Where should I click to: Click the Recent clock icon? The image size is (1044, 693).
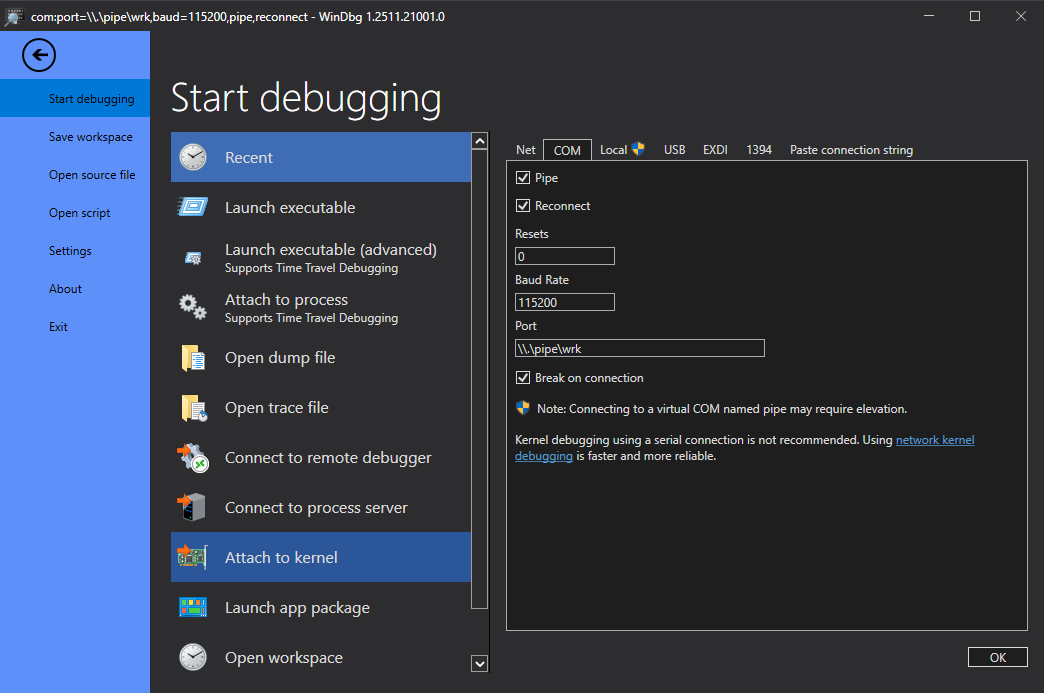(x=193, y=157)
